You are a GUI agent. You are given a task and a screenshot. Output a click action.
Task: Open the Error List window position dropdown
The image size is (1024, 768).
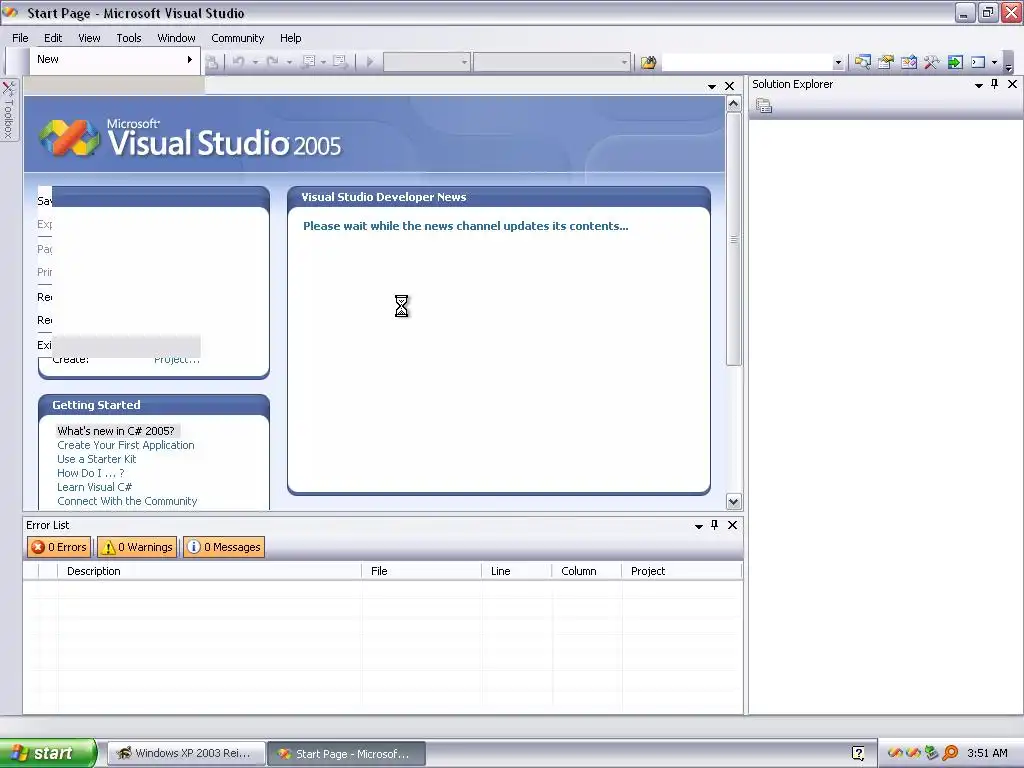coord(698,526)
